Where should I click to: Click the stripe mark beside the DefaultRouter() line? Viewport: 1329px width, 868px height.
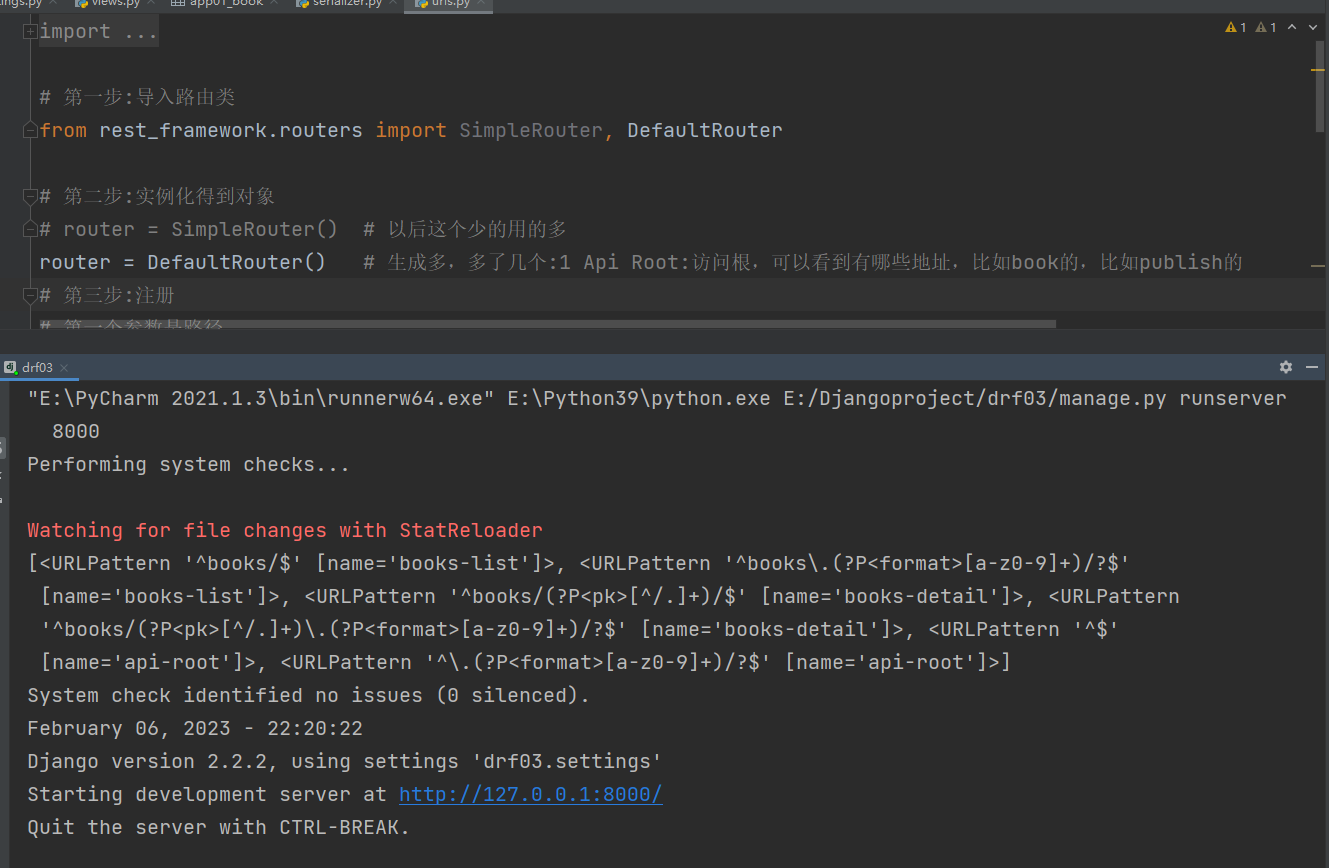click(1320, 266)
